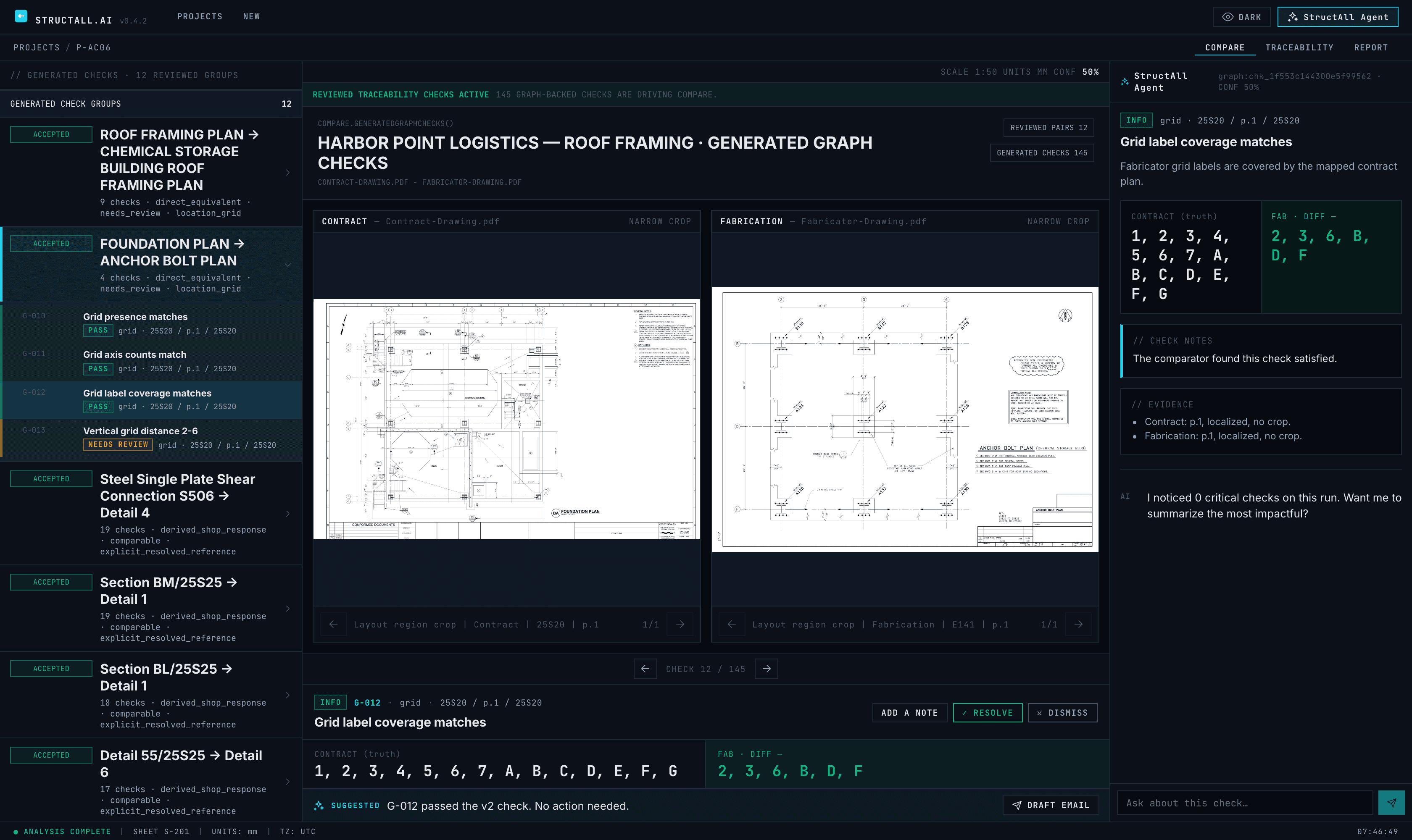The height and width of the screenshot is (840, 1412).
Task: Go to next fabrication crop arrow
Action: [x=1078, y=625]
